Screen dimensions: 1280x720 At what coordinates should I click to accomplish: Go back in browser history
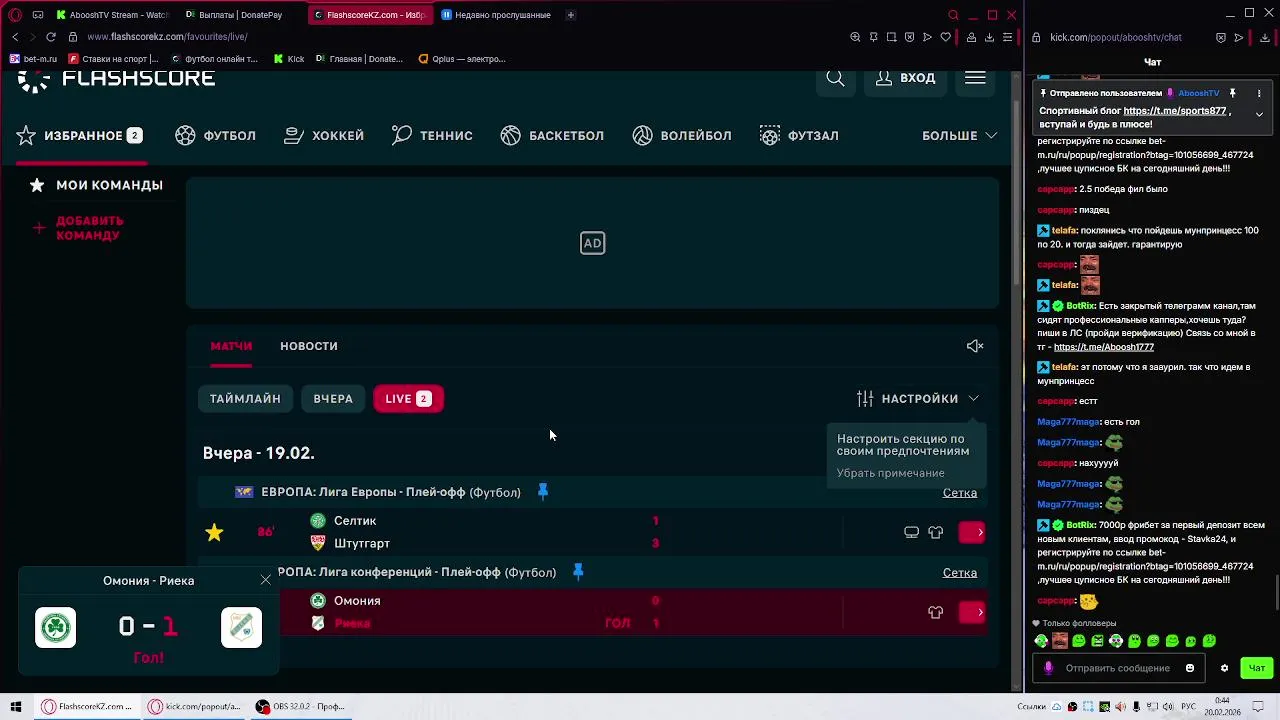pos(15,37)
